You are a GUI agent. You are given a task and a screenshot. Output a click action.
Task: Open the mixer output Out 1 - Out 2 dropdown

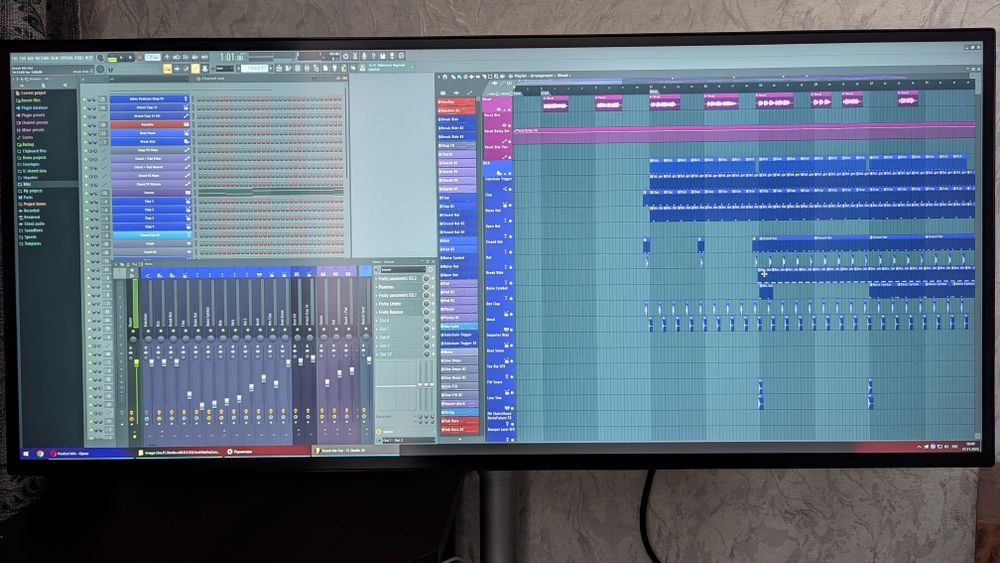click(x=409, y=440)
